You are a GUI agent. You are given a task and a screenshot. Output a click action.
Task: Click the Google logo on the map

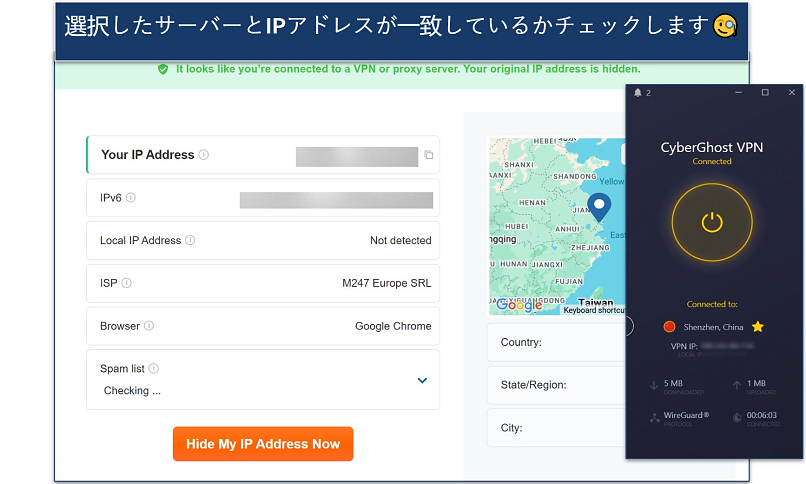point(519,305)
